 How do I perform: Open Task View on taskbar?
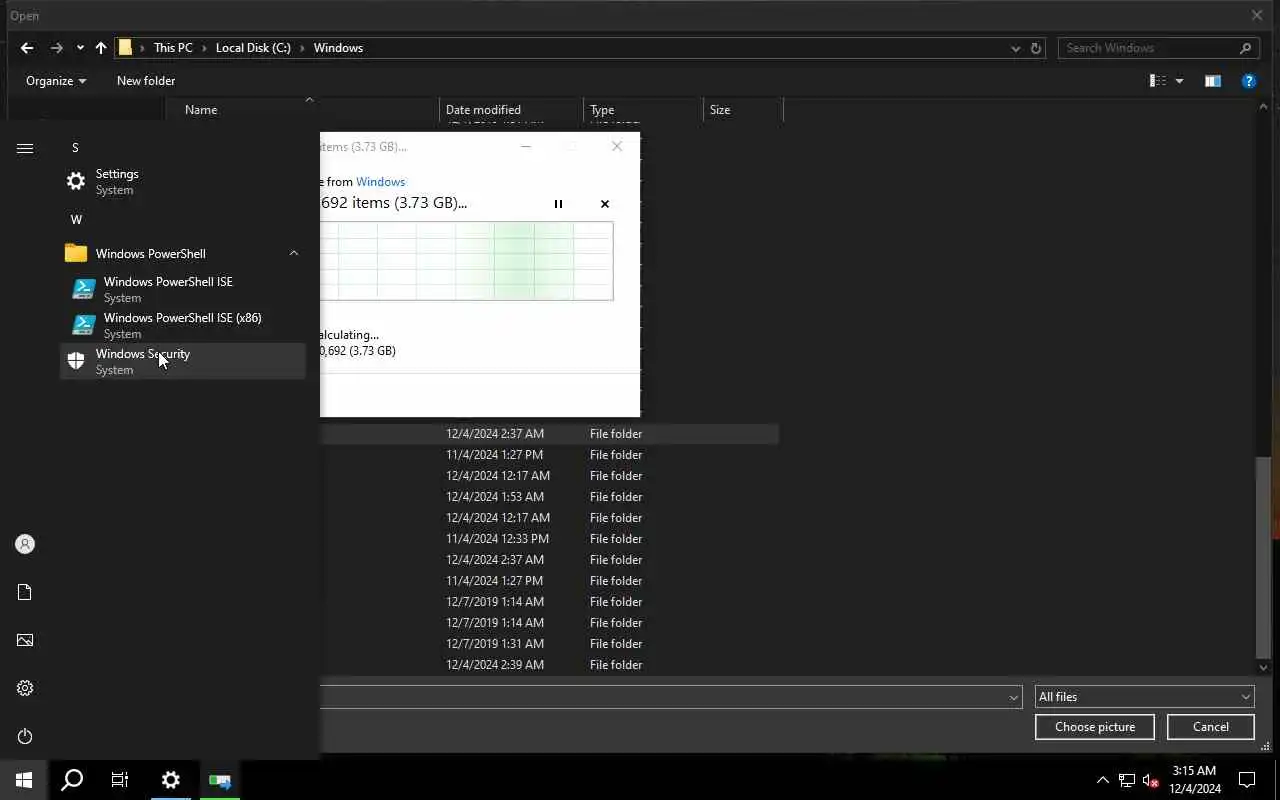coord(120,780)
